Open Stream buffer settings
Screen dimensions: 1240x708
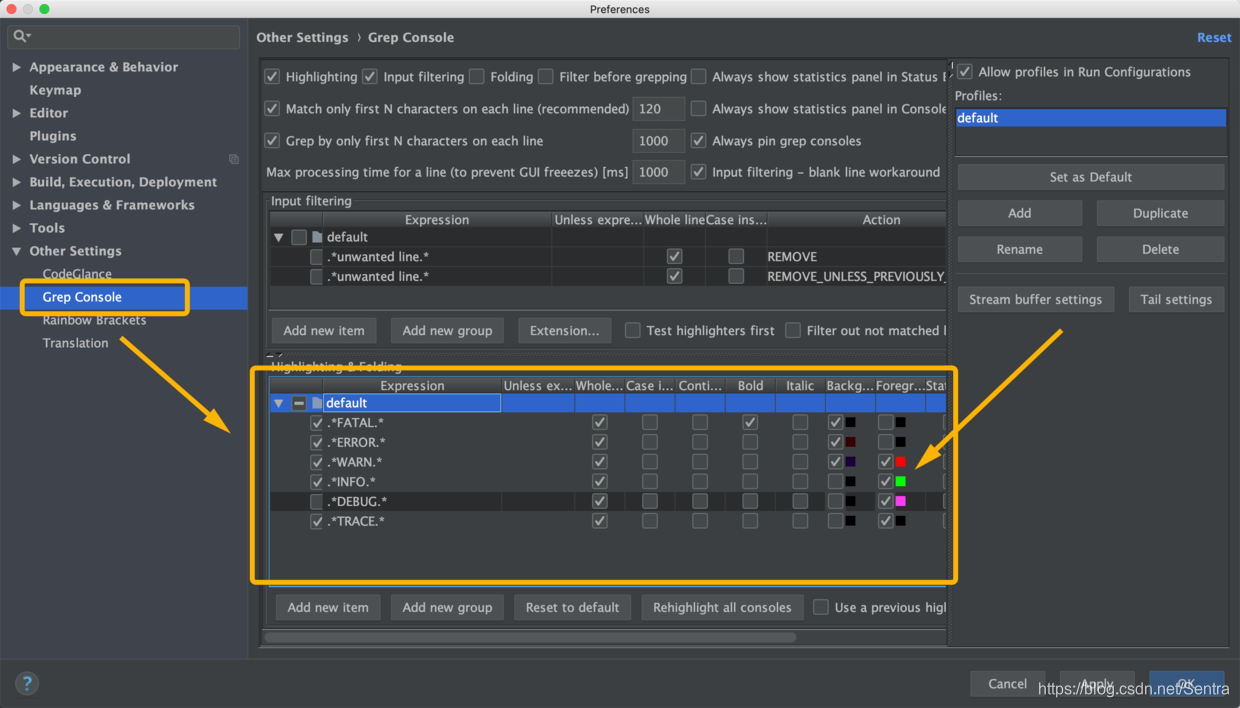click(x=1035, y=299)
